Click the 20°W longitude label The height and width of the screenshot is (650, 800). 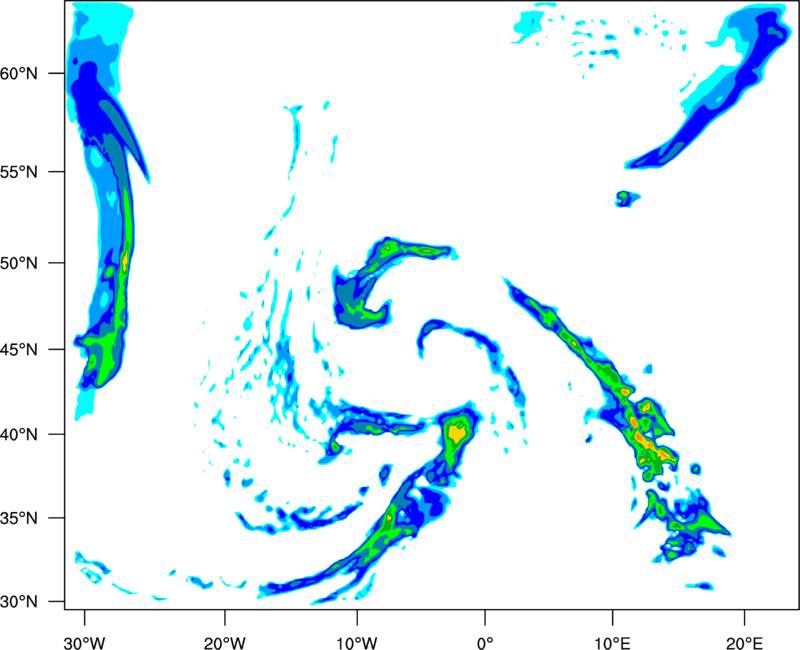[225, 643]
